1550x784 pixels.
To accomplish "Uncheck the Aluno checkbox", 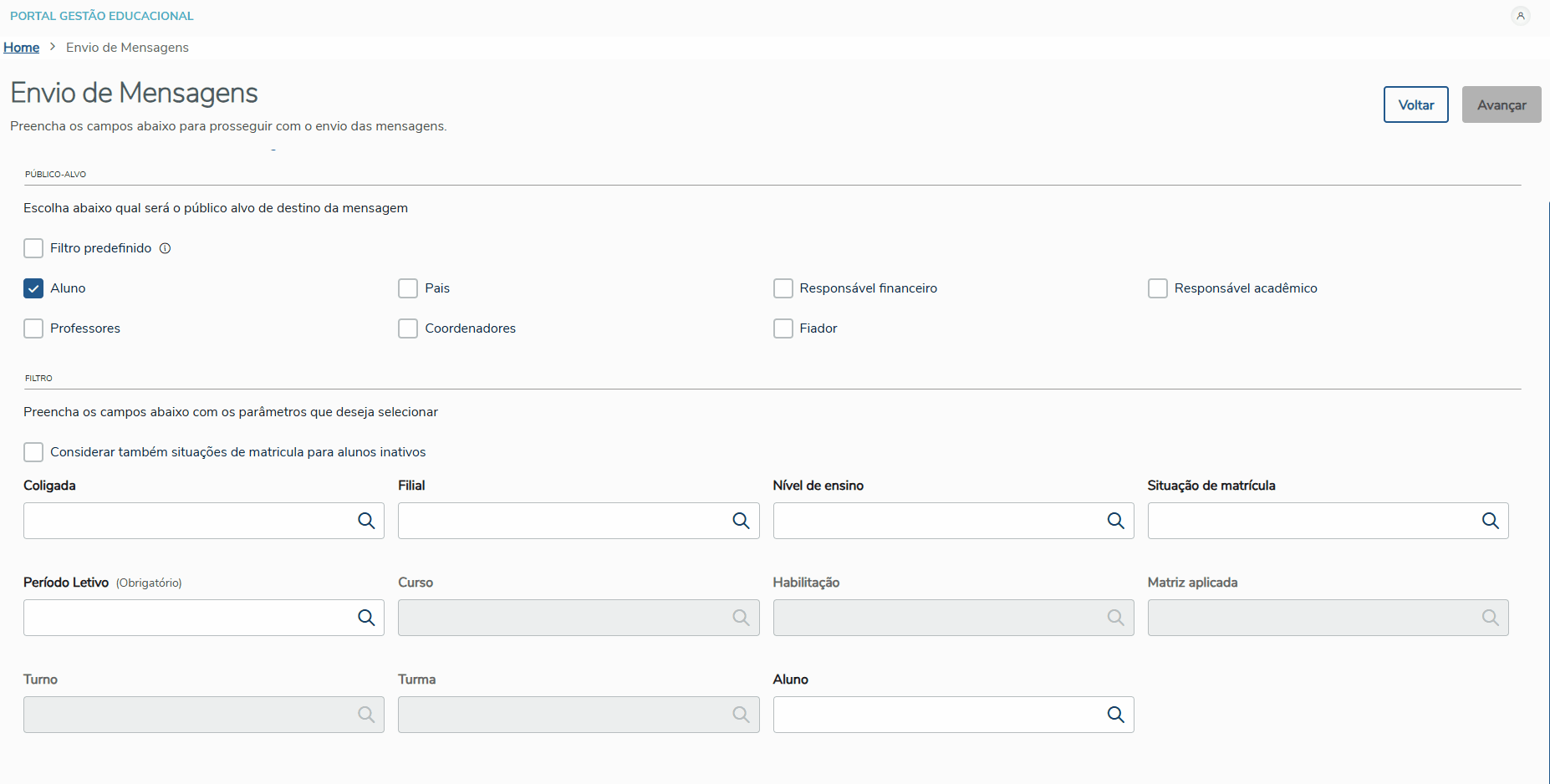I will 33,288.
